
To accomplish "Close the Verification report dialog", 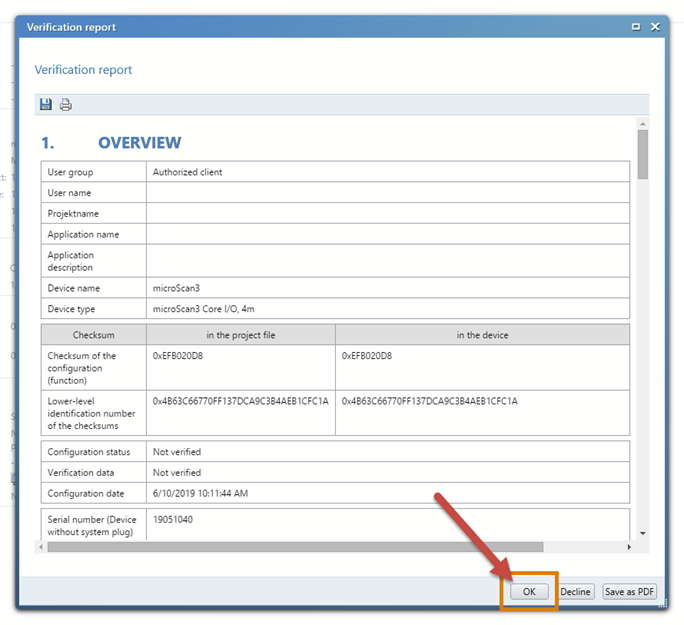I will [x=655, y=27].
